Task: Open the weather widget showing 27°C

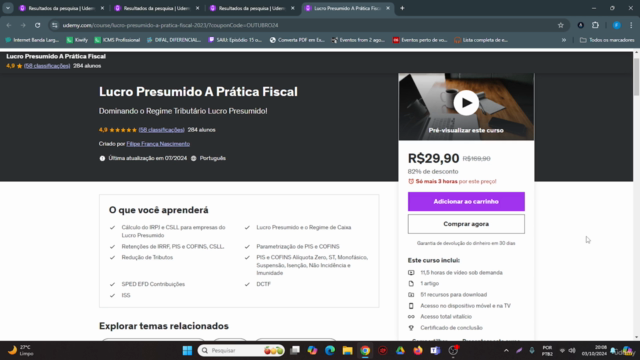Action: pyautogui.click(x=20, y=350)
